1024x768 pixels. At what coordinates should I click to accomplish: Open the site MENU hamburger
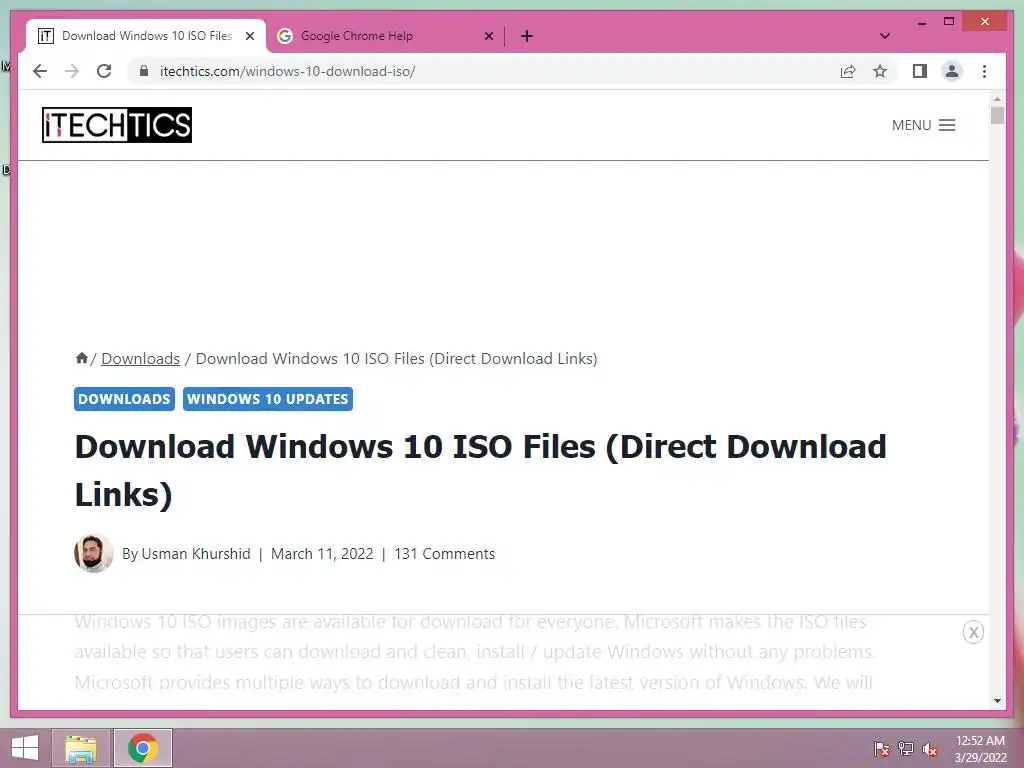pos(923,125)
